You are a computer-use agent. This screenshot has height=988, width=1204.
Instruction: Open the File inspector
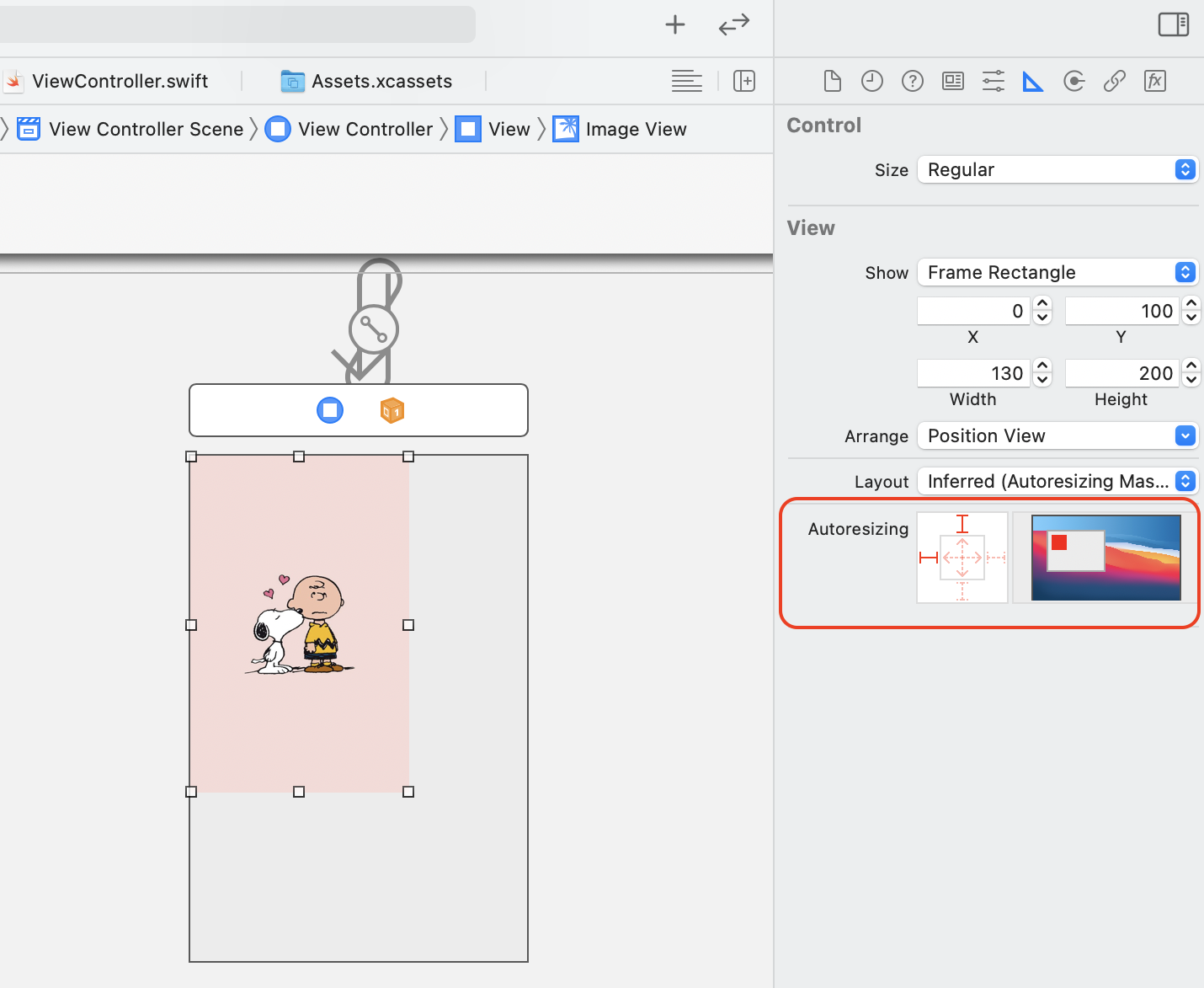click(832, 81)
